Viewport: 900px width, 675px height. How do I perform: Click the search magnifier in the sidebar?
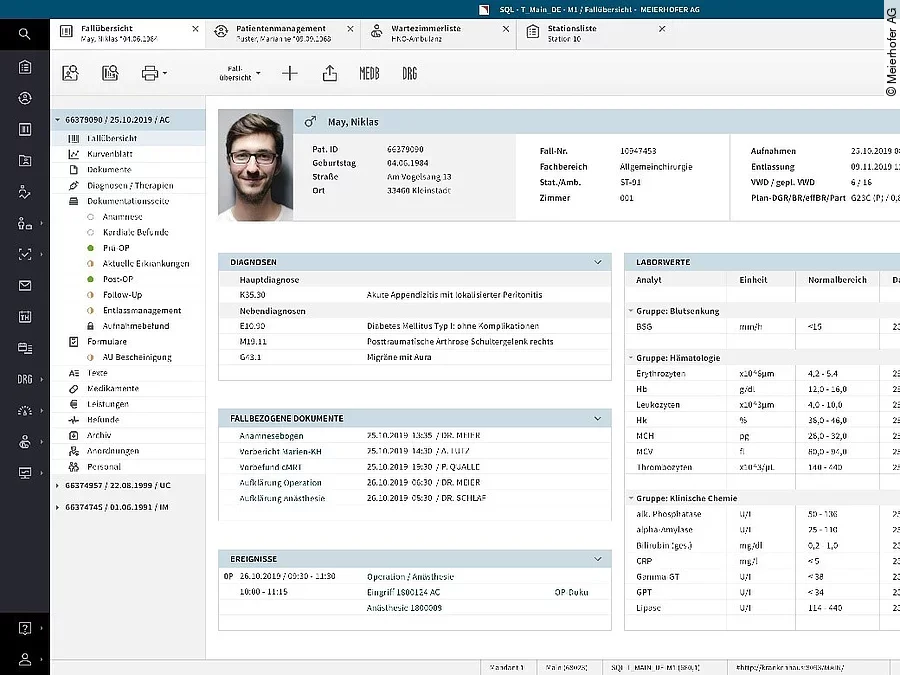coord(24,34)
